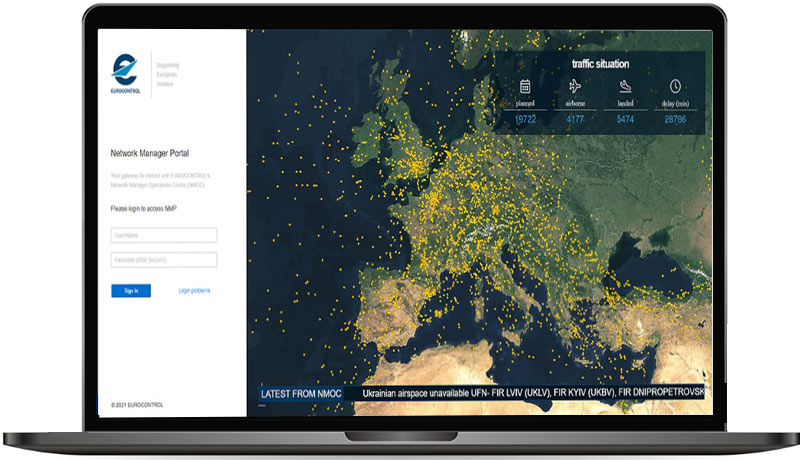Click the Ukrainian airspace unavailable ticker message

pyautogui.click(x=533, y=394)
